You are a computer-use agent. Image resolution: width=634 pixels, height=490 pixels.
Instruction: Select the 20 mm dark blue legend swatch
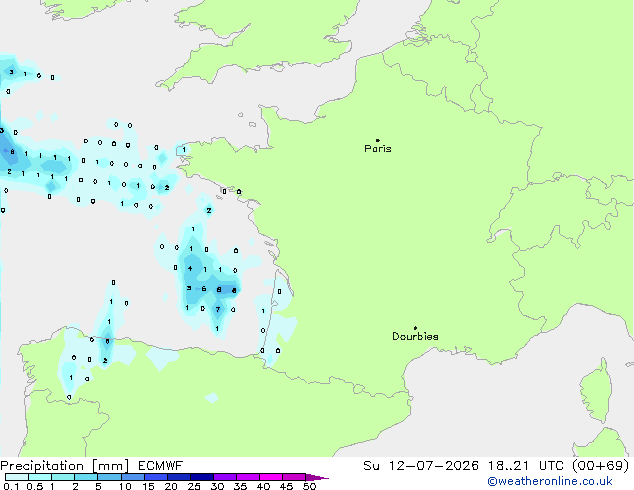[x=178, y=477]
